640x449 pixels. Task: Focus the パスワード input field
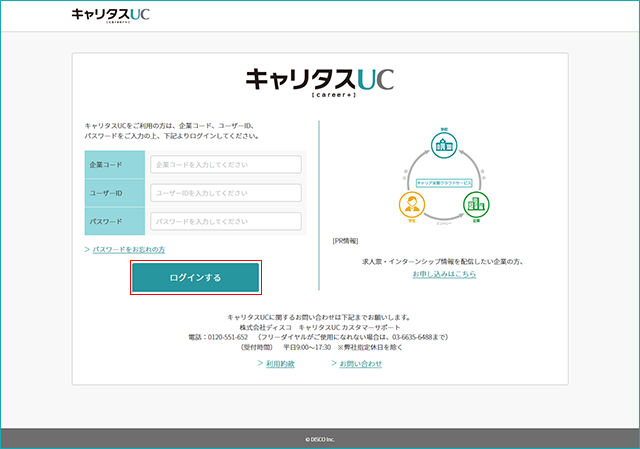226,221
